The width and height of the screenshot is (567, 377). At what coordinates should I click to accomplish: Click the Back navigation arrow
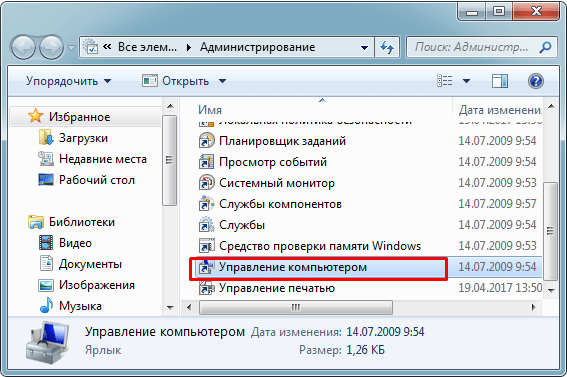coord(24,47)
